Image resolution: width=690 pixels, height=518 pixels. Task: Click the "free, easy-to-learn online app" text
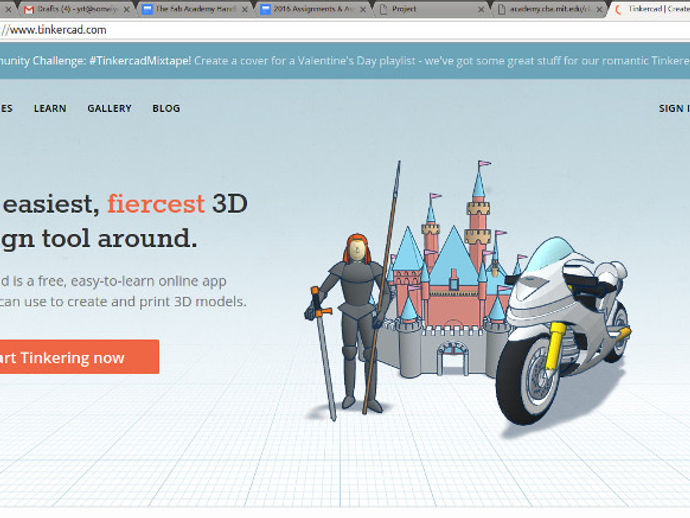(x=132, y=281)
